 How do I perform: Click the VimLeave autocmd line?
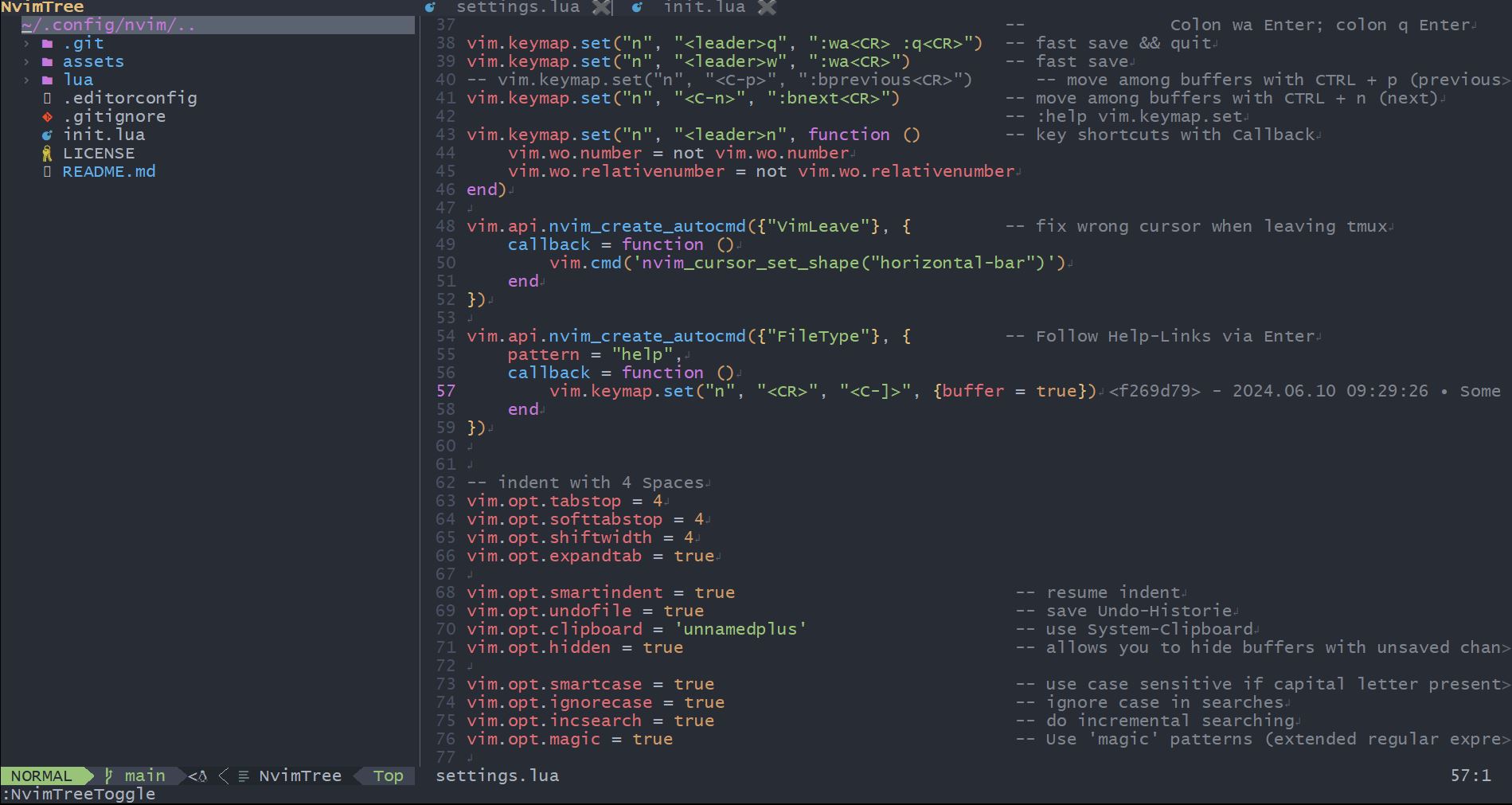tap(689, 226)
